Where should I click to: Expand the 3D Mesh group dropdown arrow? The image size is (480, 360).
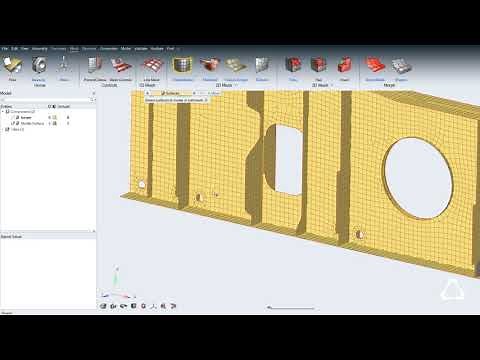pyautogui.click(x=332, y=85)
